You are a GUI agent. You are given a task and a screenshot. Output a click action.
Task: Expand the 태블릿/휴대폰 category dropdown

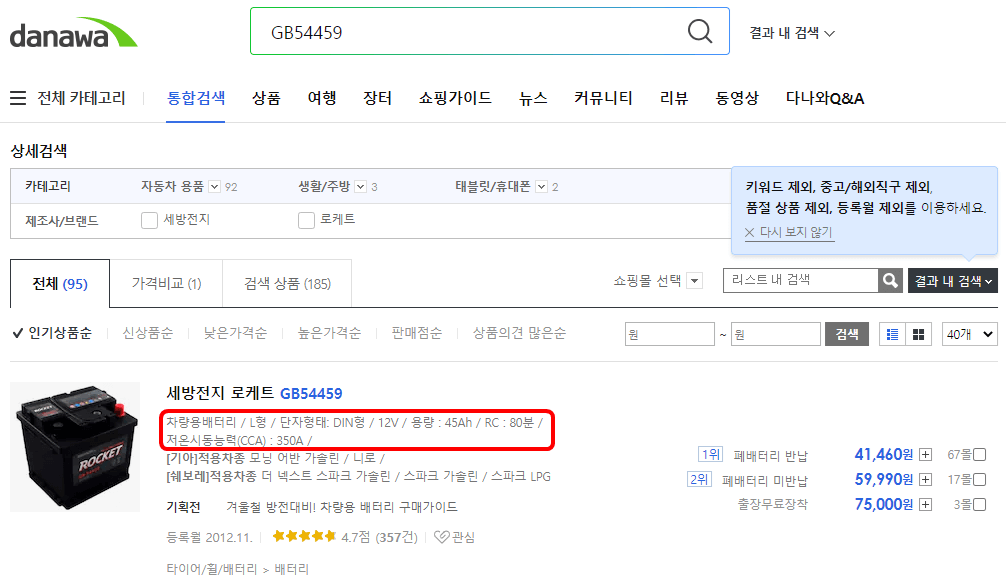(x=541, y=187)
